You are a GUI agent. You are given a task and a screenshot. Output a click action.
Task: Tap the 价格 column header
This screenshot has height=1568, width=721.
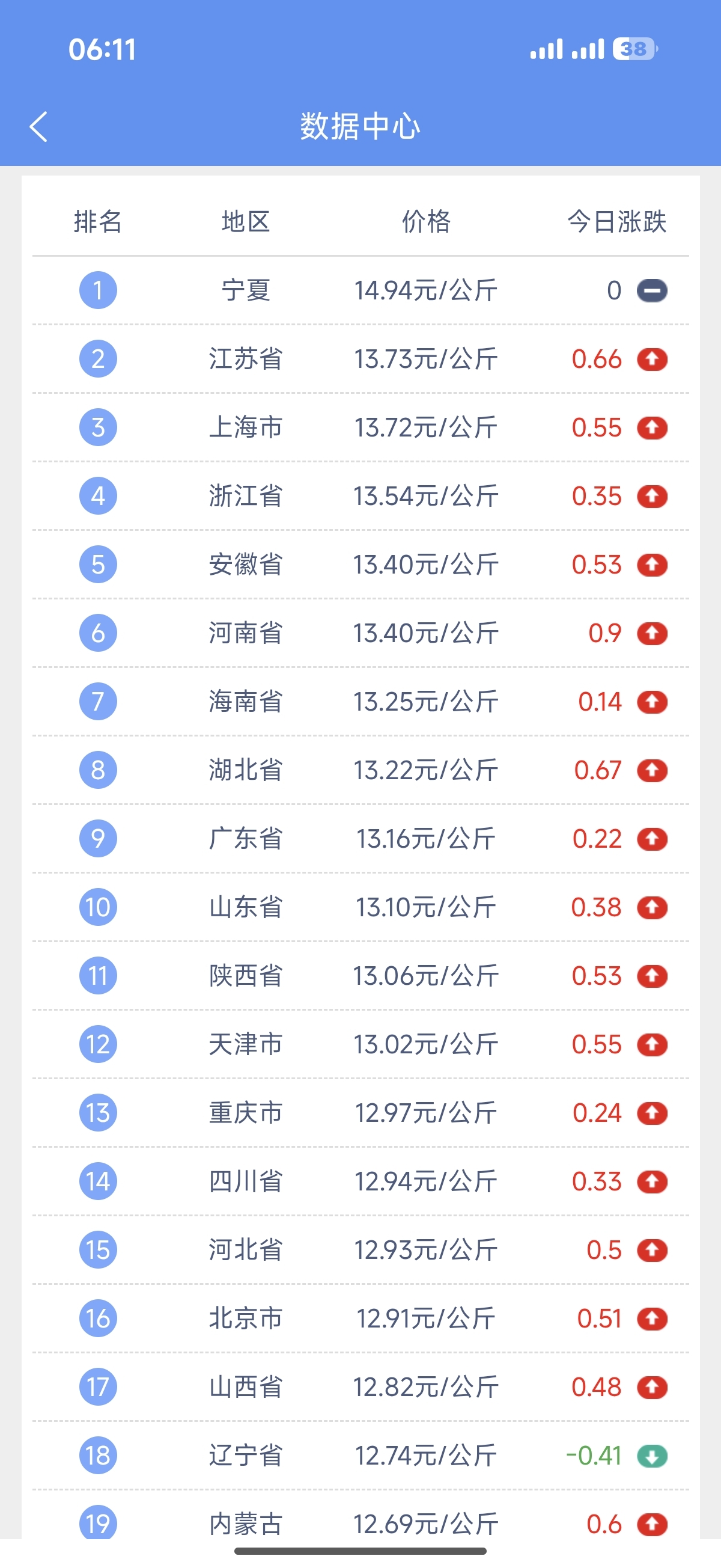click(426, 221)
